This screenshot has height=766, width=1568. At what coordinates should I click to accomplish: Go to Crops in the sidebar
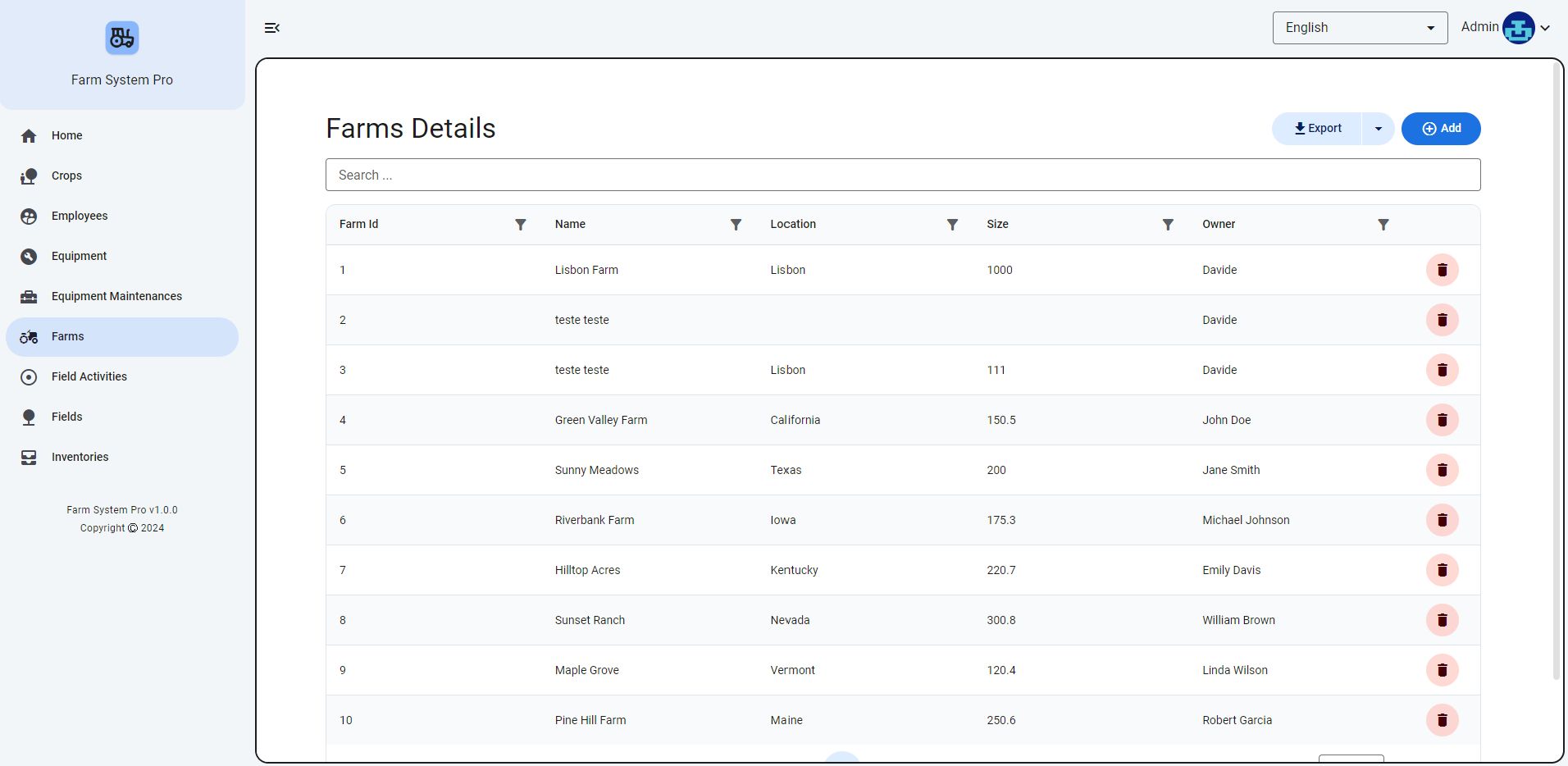tap(66, 176)
